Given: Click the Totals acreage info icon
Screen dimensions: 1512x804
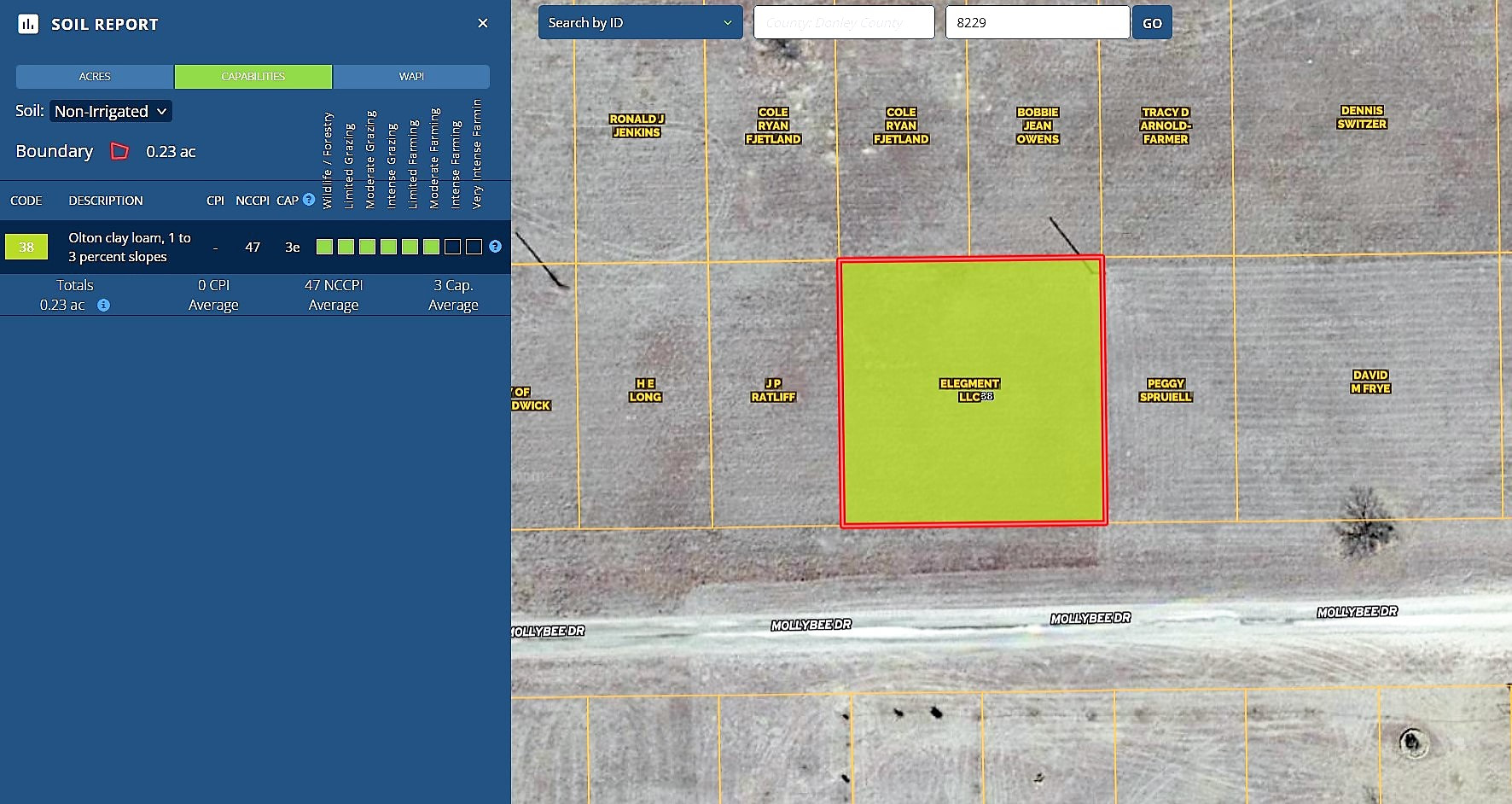Looking at the screenshot, I should 103,305.
